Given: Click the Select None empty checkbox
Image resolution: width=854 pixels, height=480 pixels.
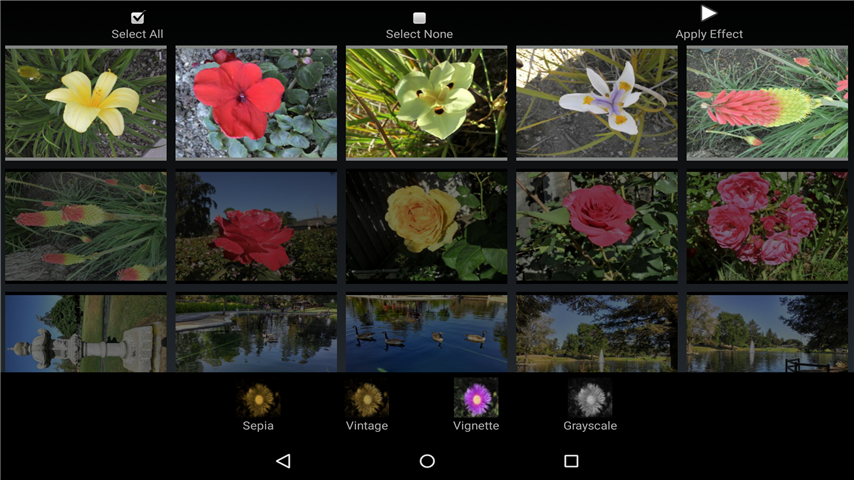Looking at the screenshot, I should pos(420,18).
